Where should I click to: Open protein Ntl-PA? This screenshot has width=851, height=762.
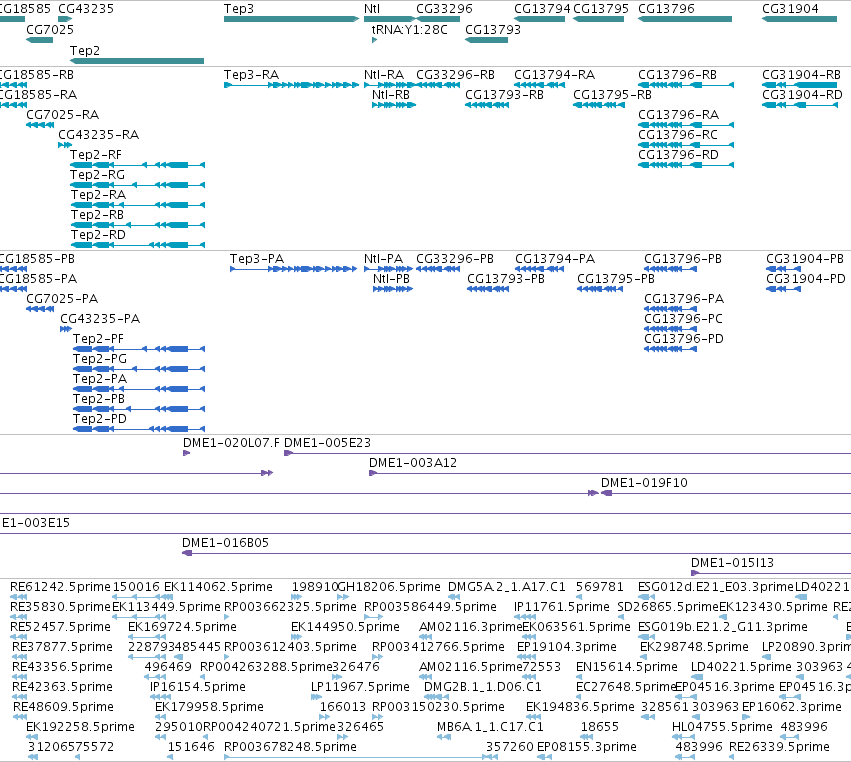point(384,259)
